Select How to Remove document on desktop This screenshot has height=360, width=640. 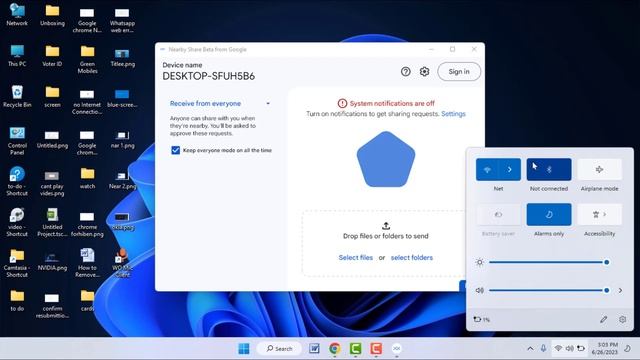tap(87, 263)
